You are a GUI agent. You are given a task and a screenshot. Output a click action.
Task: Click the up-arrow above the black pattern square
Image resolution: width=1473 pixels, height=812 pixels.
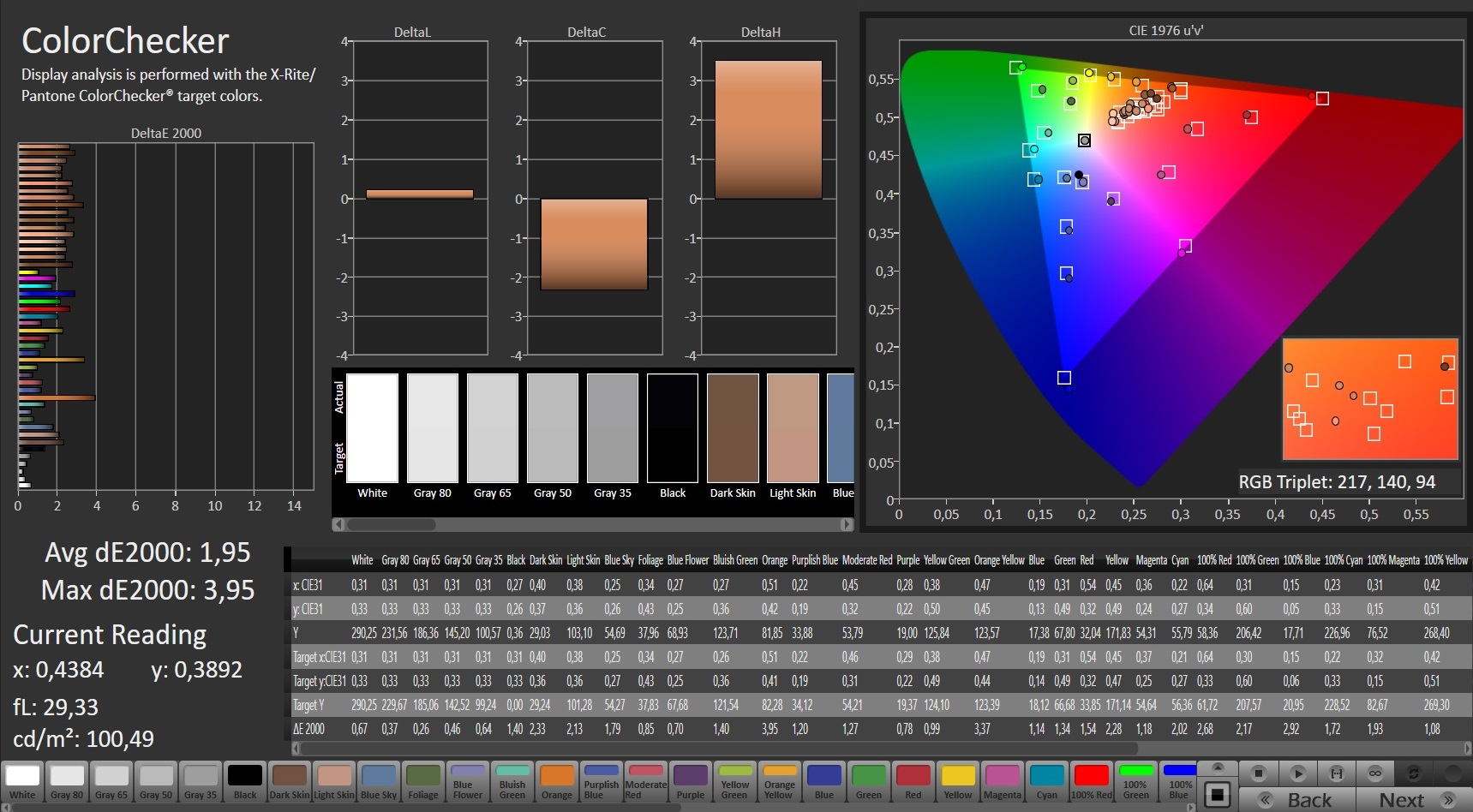[1217, 767]
